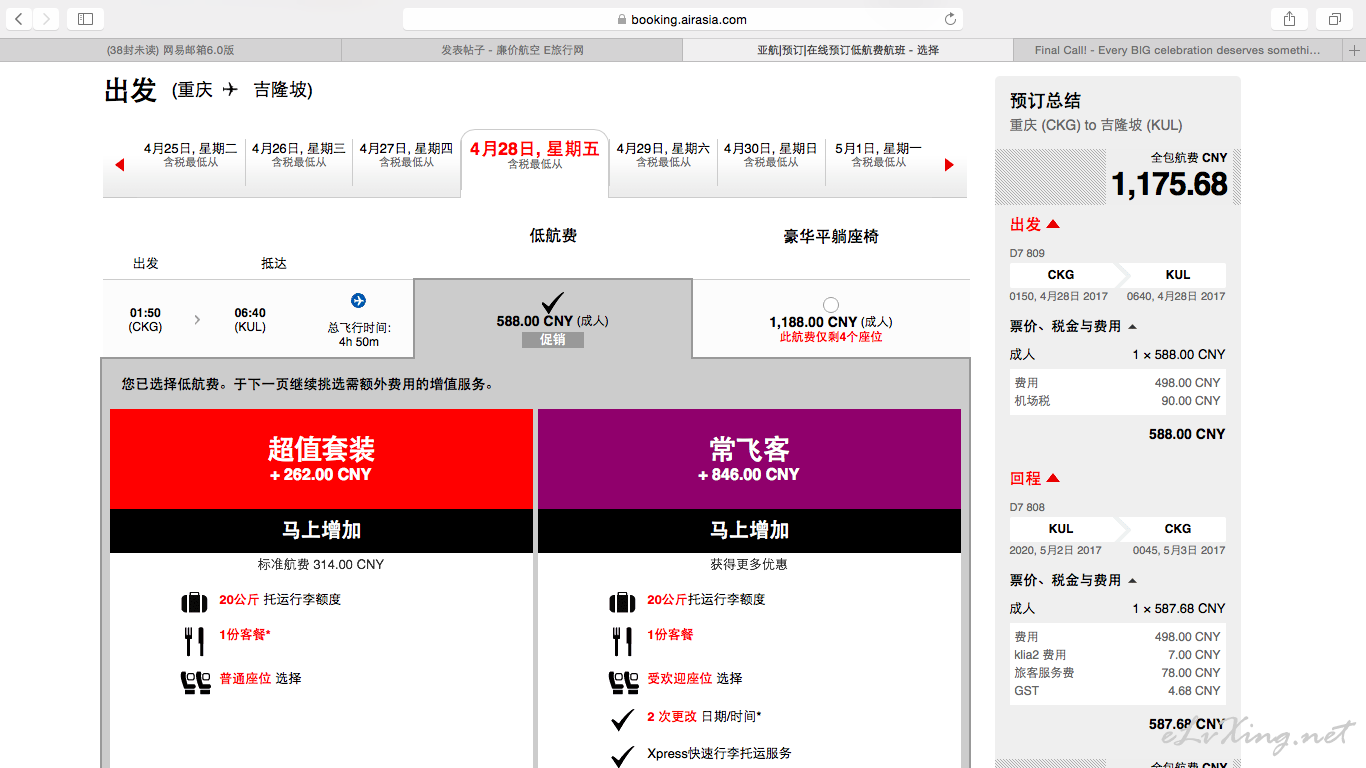Switch to the 发表帖子 廉价航空 browser tab
The height and width of the screenshot is (768, 1366).
[x=512, y=50]
